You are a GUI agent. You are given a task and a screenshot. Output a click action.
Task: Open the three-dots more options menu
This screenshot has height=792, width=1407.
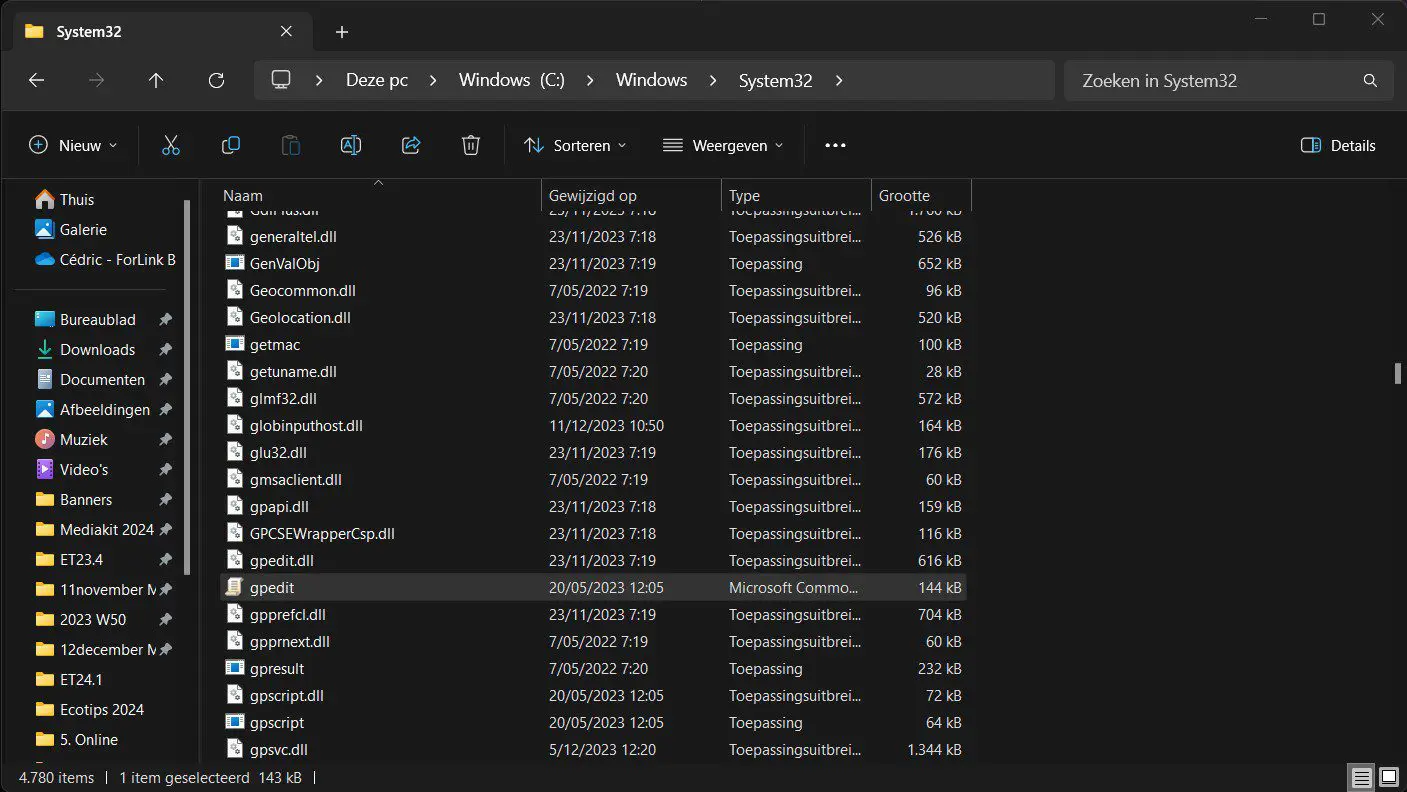click(836, 145)
